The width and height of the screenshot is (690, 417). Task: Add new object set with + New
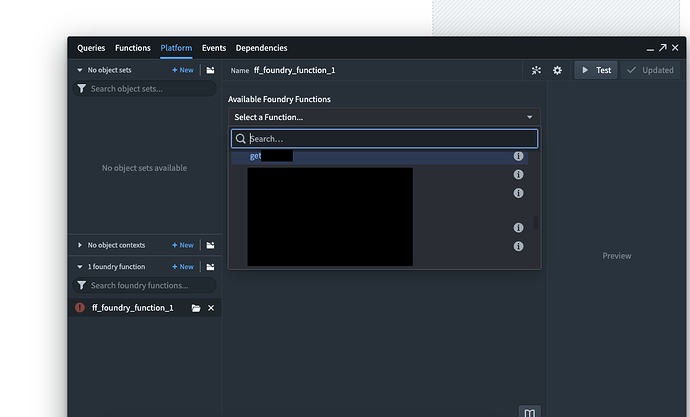point(183,71)
